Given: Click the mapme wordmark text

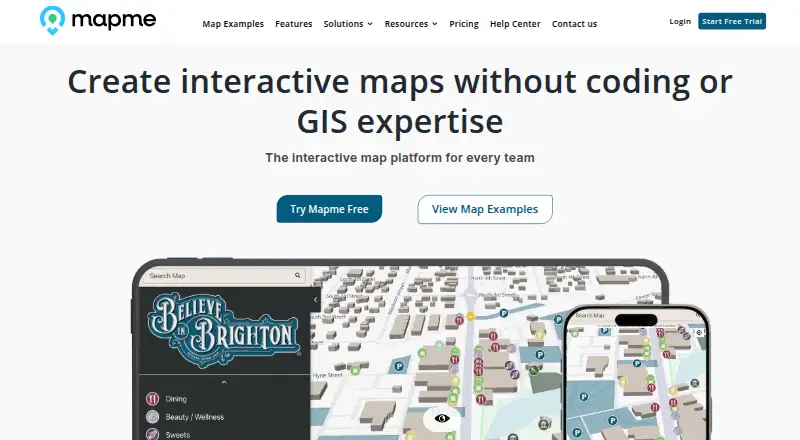Looking at the screenshot, I should point(114,20).
